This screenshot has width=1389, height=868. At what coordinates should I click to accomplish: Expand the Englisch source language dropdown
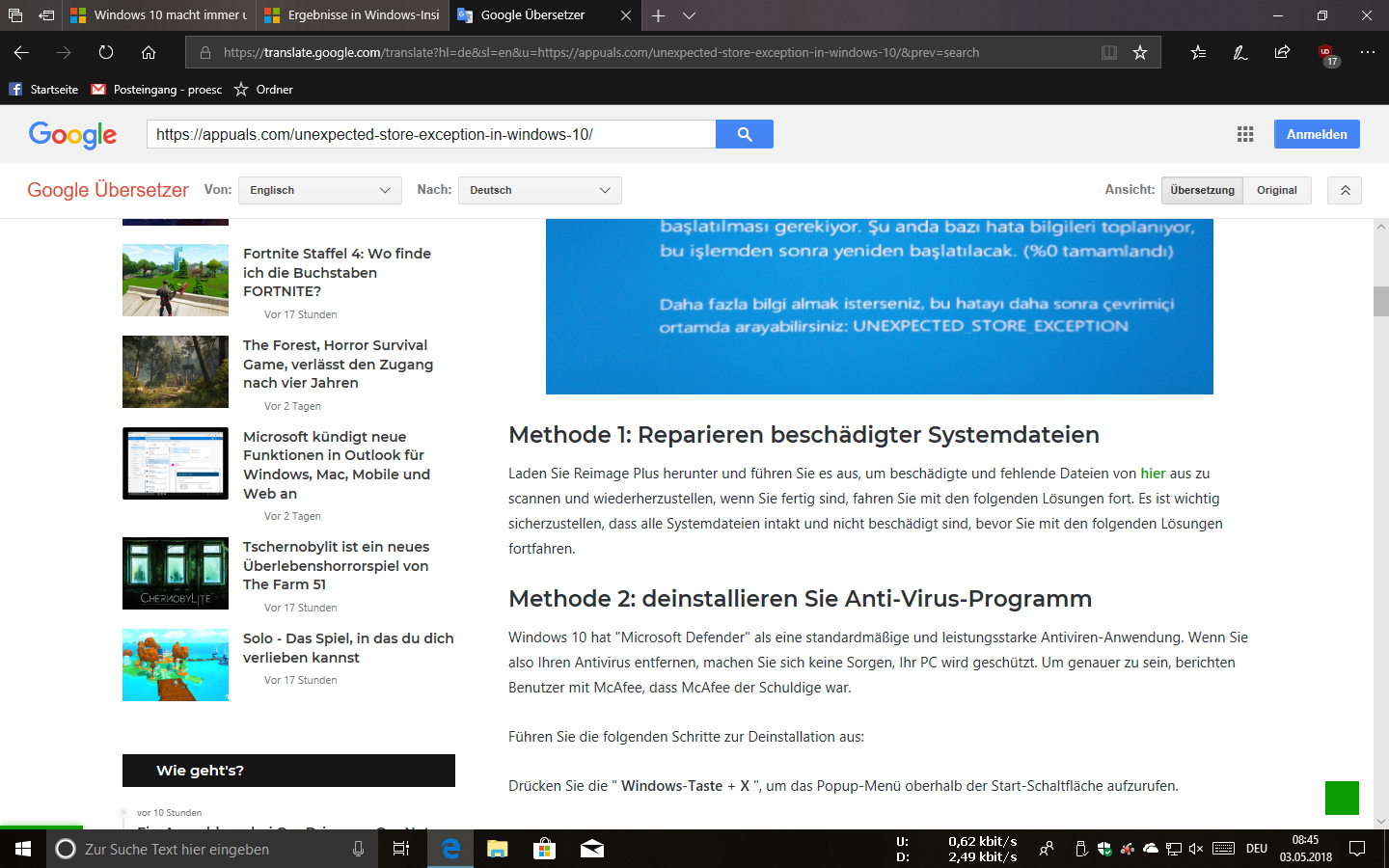coord(320,190)
